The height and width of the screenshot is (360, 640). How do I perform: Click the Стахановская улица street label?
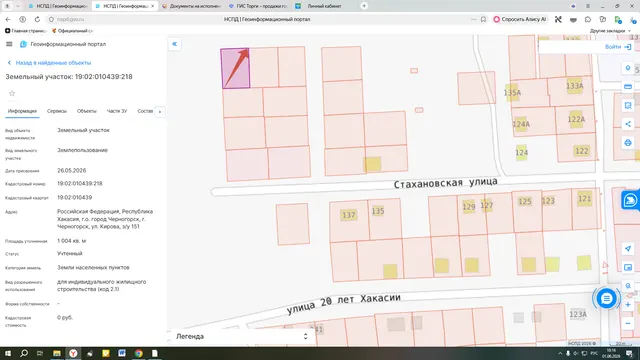coord(445,183)
